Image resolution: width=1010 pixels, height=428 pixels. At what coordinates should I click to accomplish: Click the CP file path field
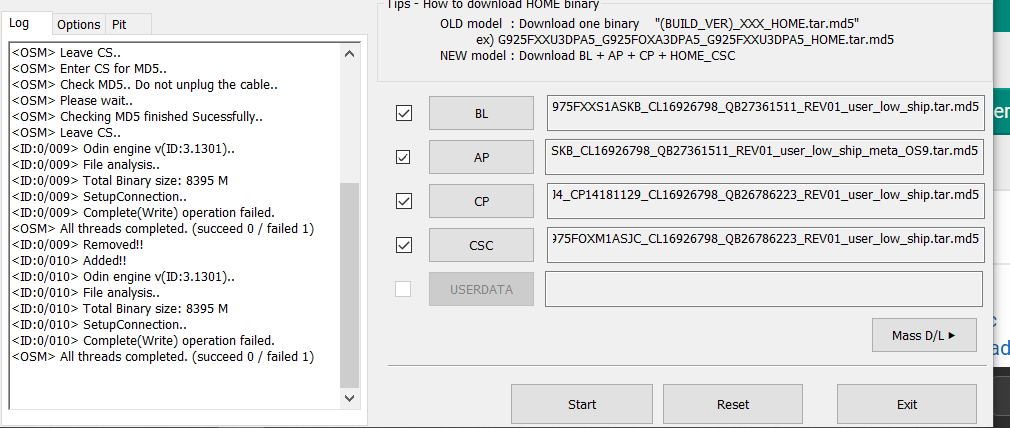(765, 201)
